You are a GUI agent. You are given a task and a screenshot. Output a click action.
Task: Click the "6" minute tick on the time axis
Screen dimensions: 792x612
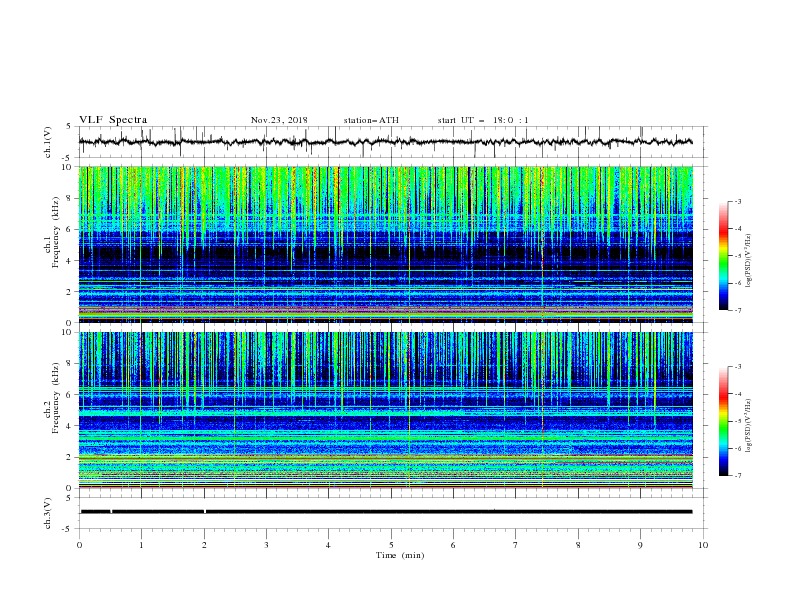click(453, 545)
